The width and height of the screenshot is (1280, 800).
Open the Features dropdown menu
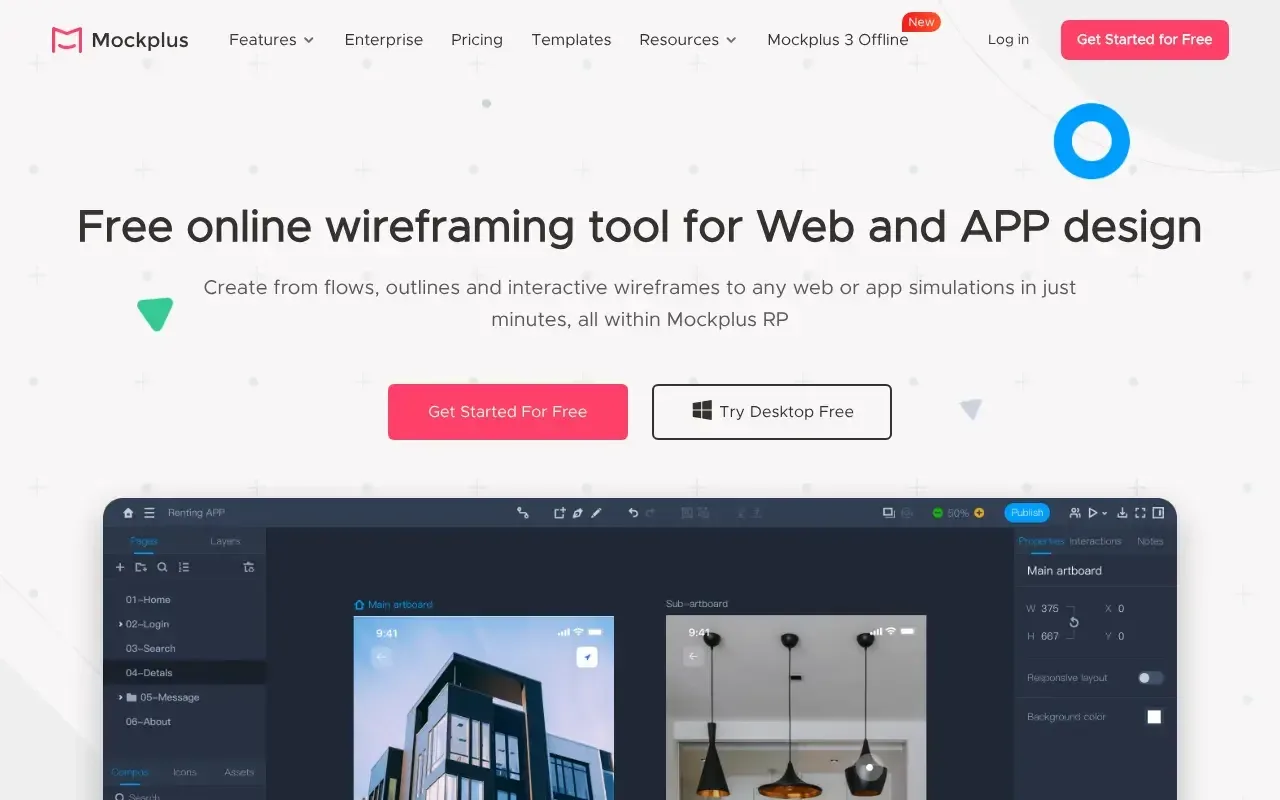pos(271,40)
